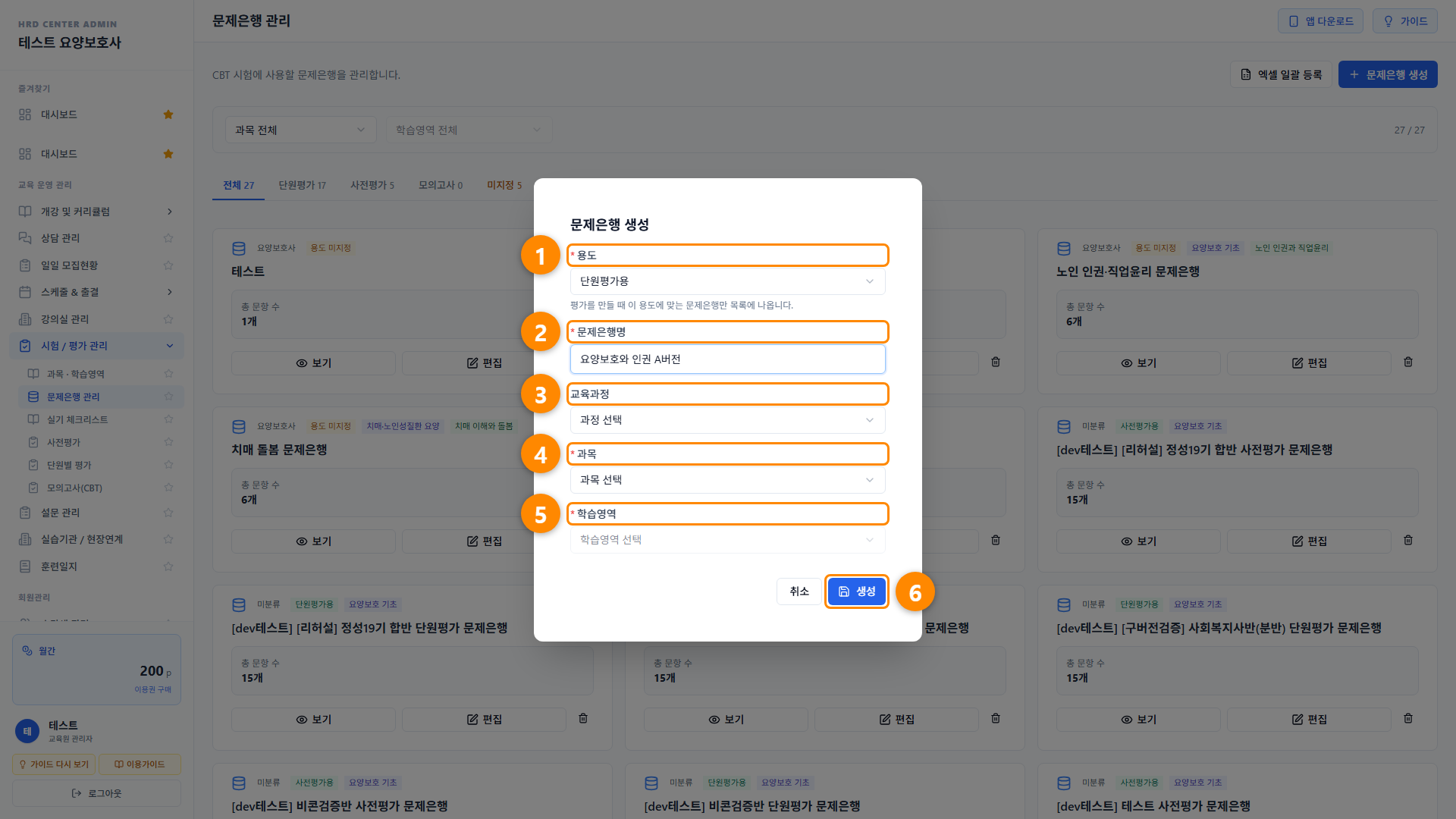Image resolution: width=1456 pixels, height=819 pixels.
Task: Switch to the 사전평가 5 tab
Action: (372, 185)
